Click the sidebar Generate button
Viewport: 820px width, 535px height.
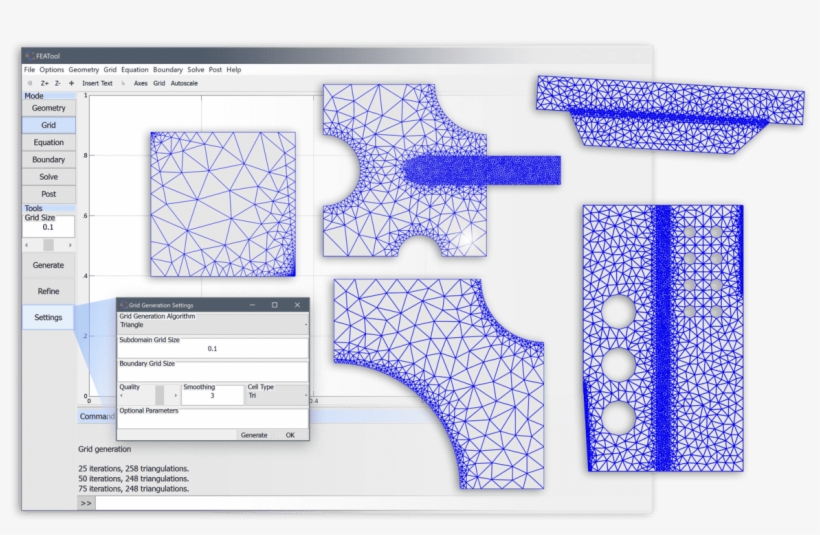[49, 265]
